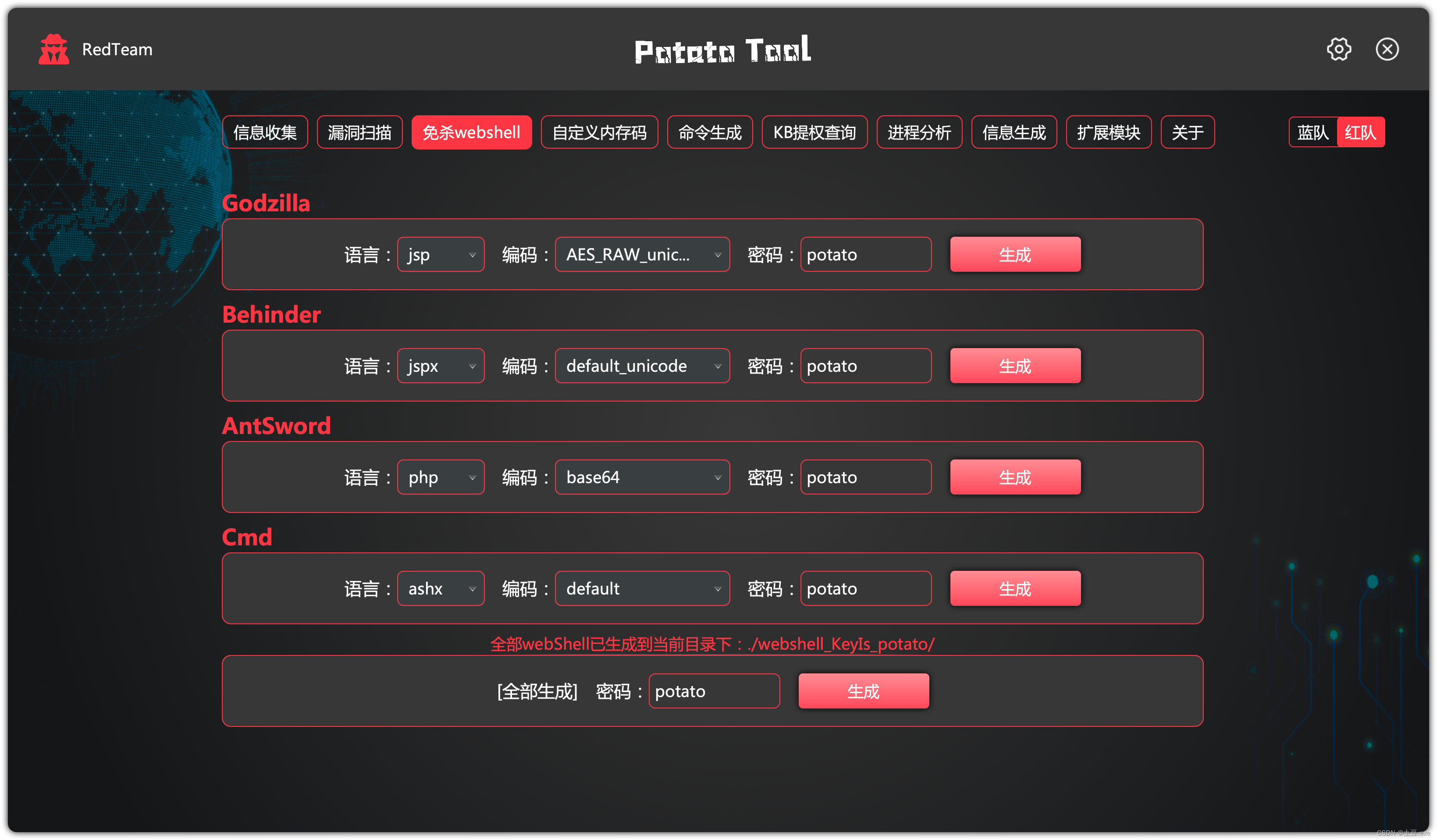This screenshot has width=1437, height=840.
Task: Open settings via the gear icon
Action: [x=1338, y=49]
